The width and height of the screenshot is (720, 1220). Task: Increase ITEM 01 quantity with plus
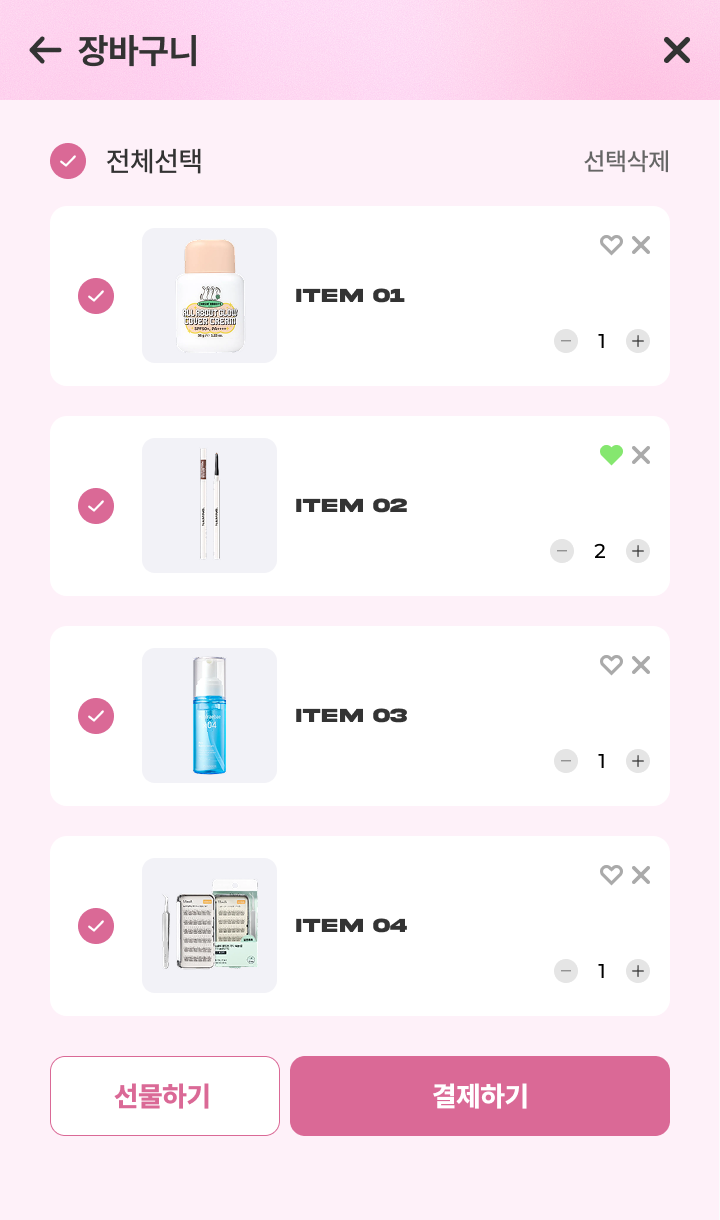(638, 341)
